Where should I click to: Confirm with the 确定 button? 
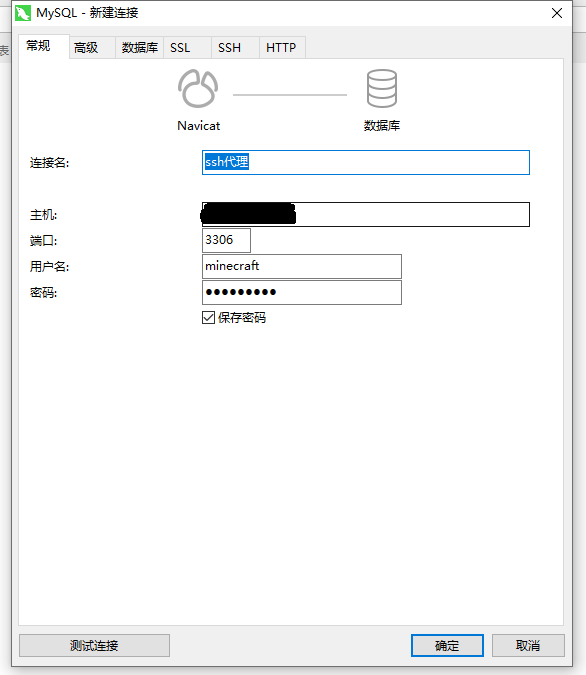click(447, 645)
